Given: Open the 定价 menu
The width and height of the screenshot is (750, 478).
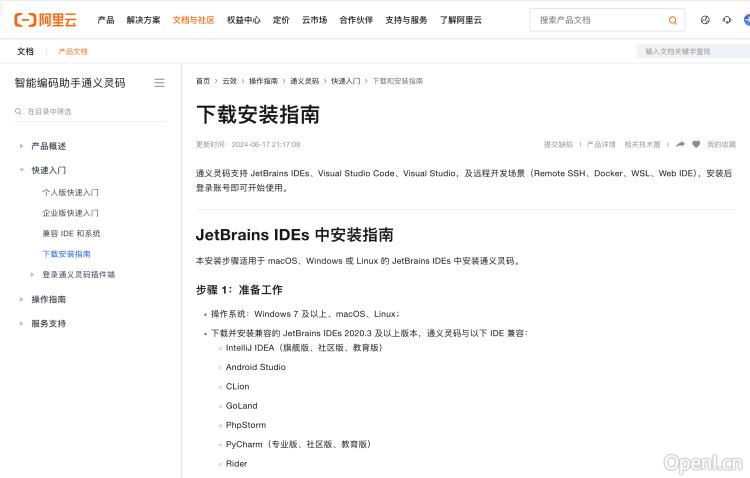Looking at the screenshot, I should pyautogui.click(x=281, y=20).
